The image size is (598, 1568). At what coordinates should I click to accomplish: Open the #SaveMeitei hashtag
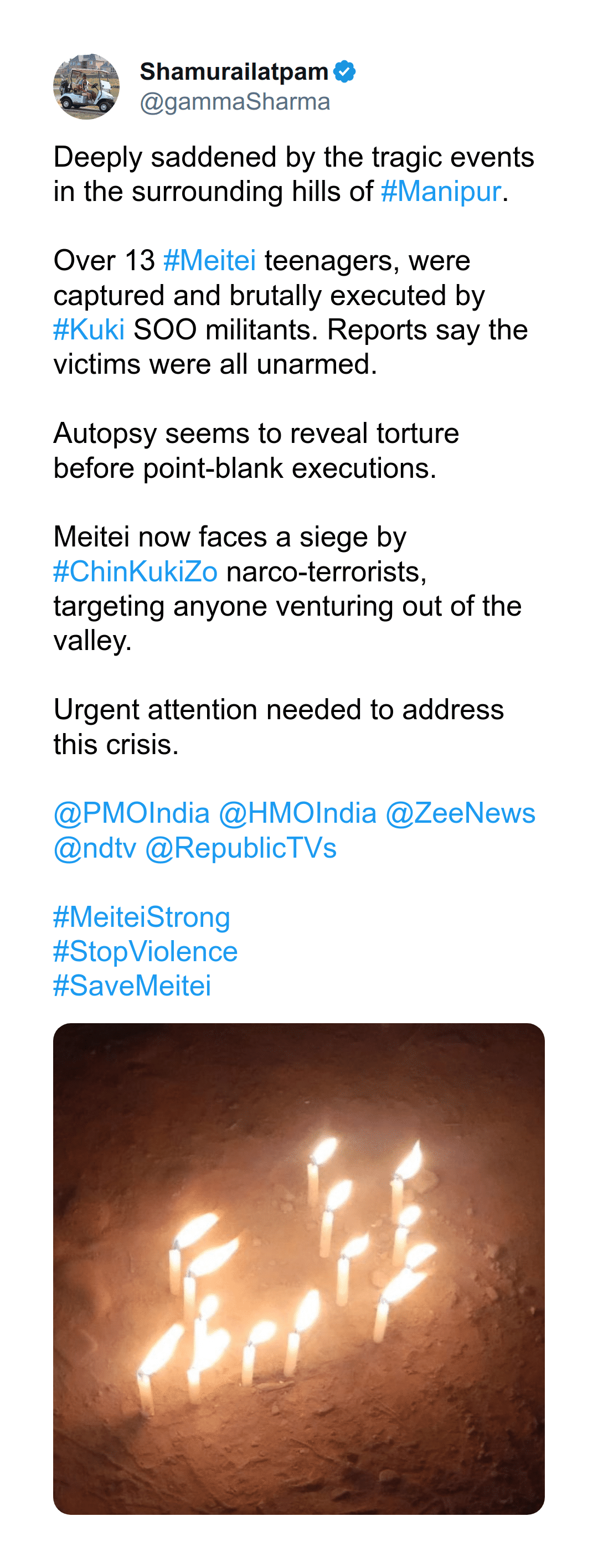click(132, 986)
